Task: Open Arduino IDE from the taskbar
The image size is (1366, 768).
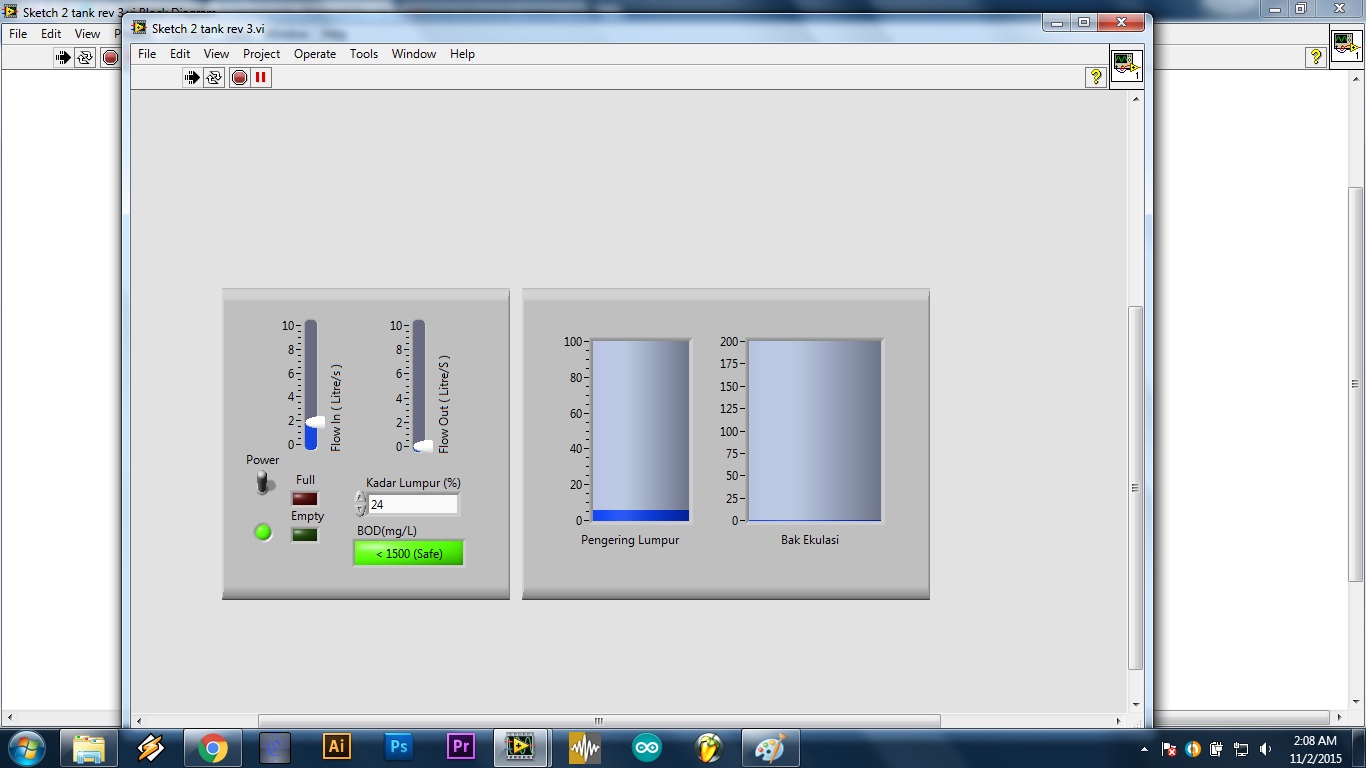Action: [646, 748]
